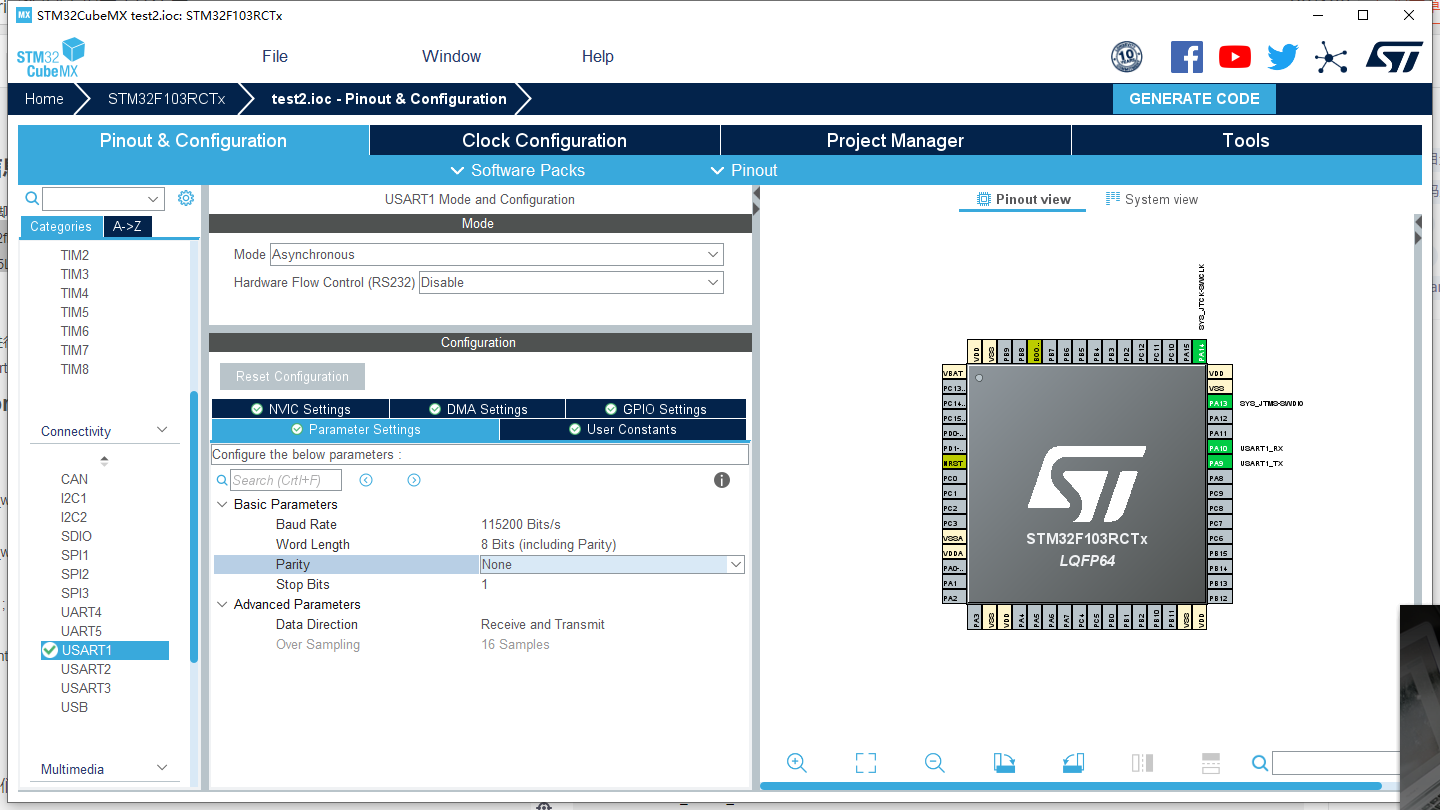Show A->Z sorted peripheral list

click(x=127, y=227)
